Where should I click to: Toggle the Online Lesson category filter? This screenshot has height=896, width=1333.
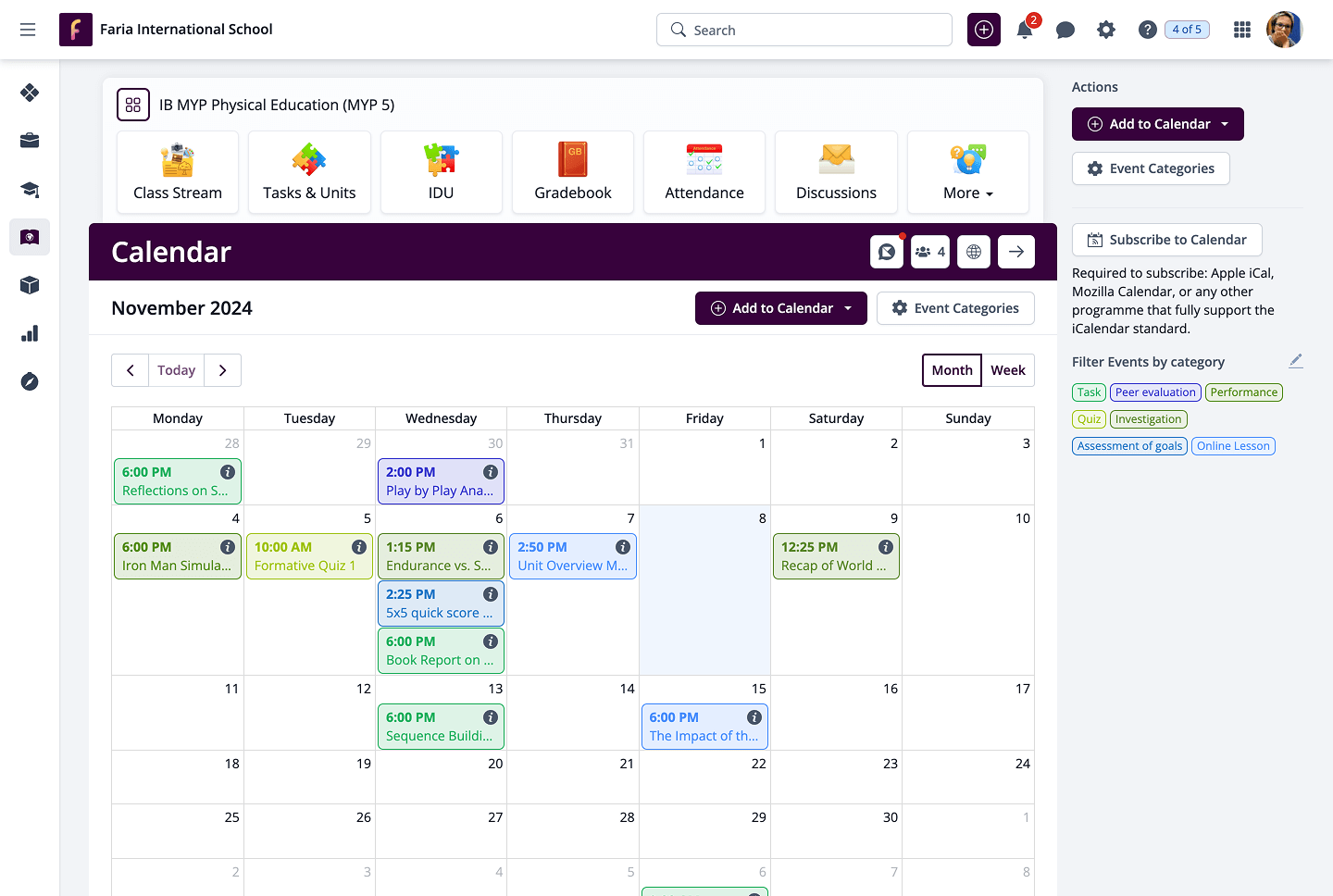click(x=1233, y=446)
